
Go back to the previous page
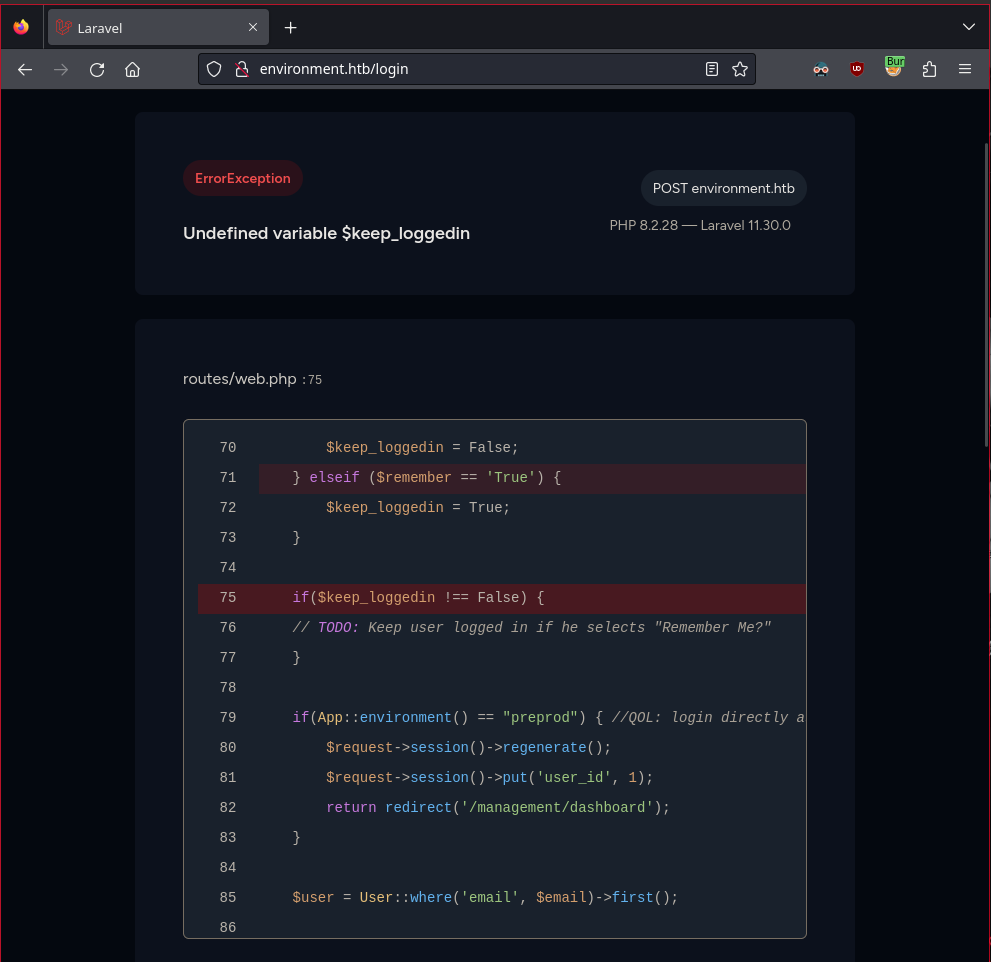click(x=25, y=70)
